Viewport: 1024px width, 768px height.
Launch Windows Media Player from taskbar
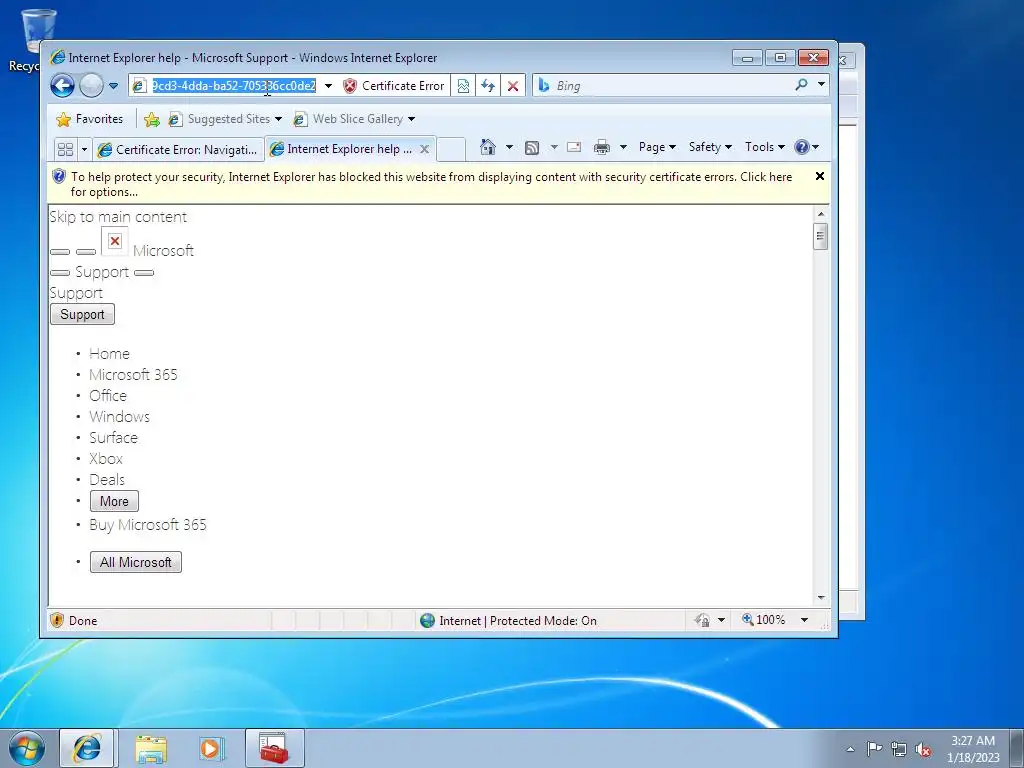coord(211,748)
